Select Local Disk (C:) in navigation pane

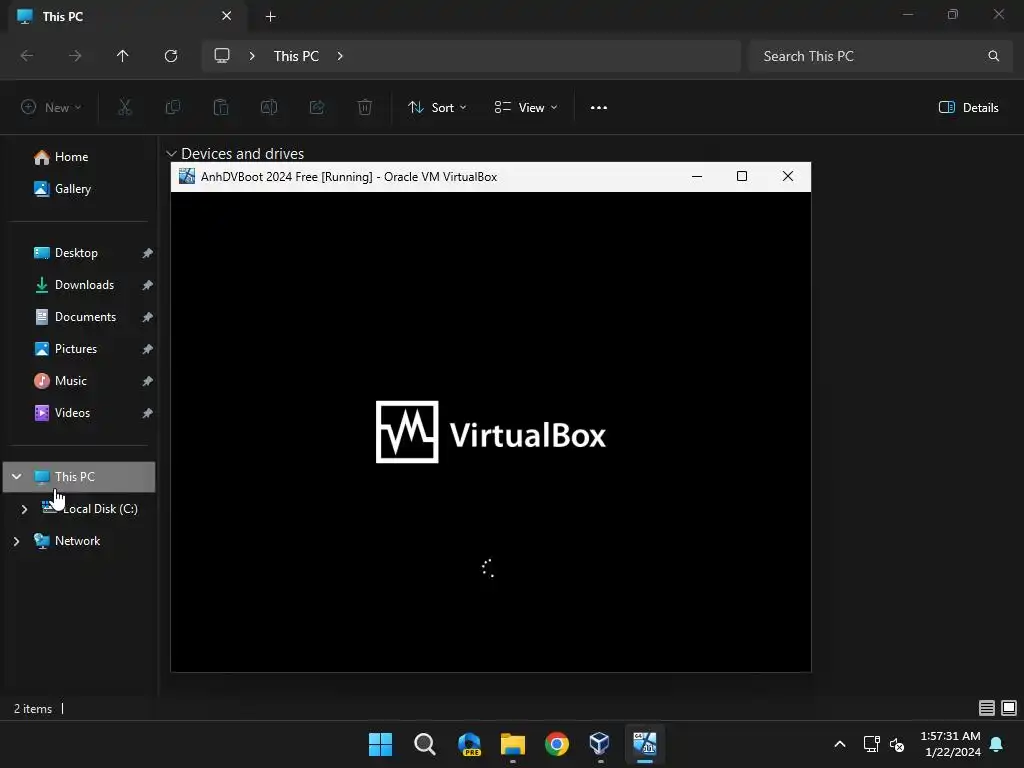[100, 509]
